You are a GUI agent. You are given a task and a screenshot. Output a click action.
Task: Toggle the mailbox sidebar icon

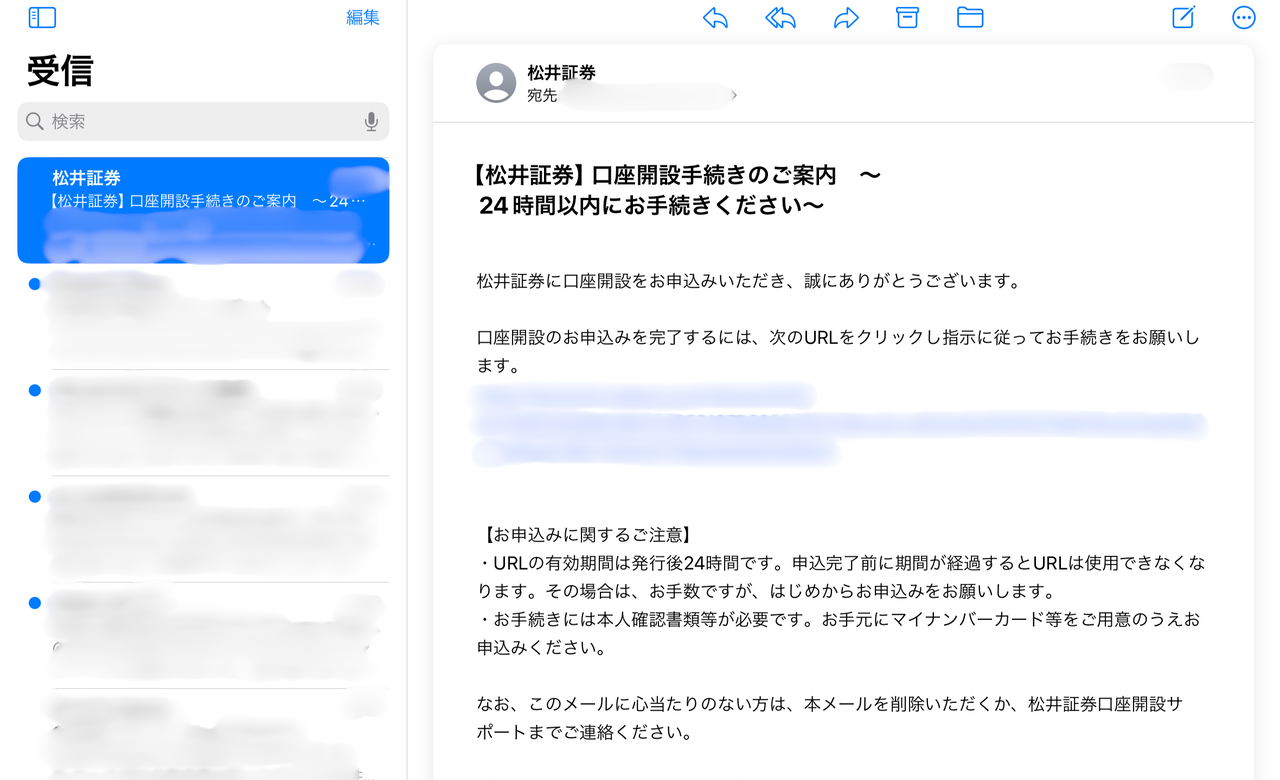click(x=42, y=17)
